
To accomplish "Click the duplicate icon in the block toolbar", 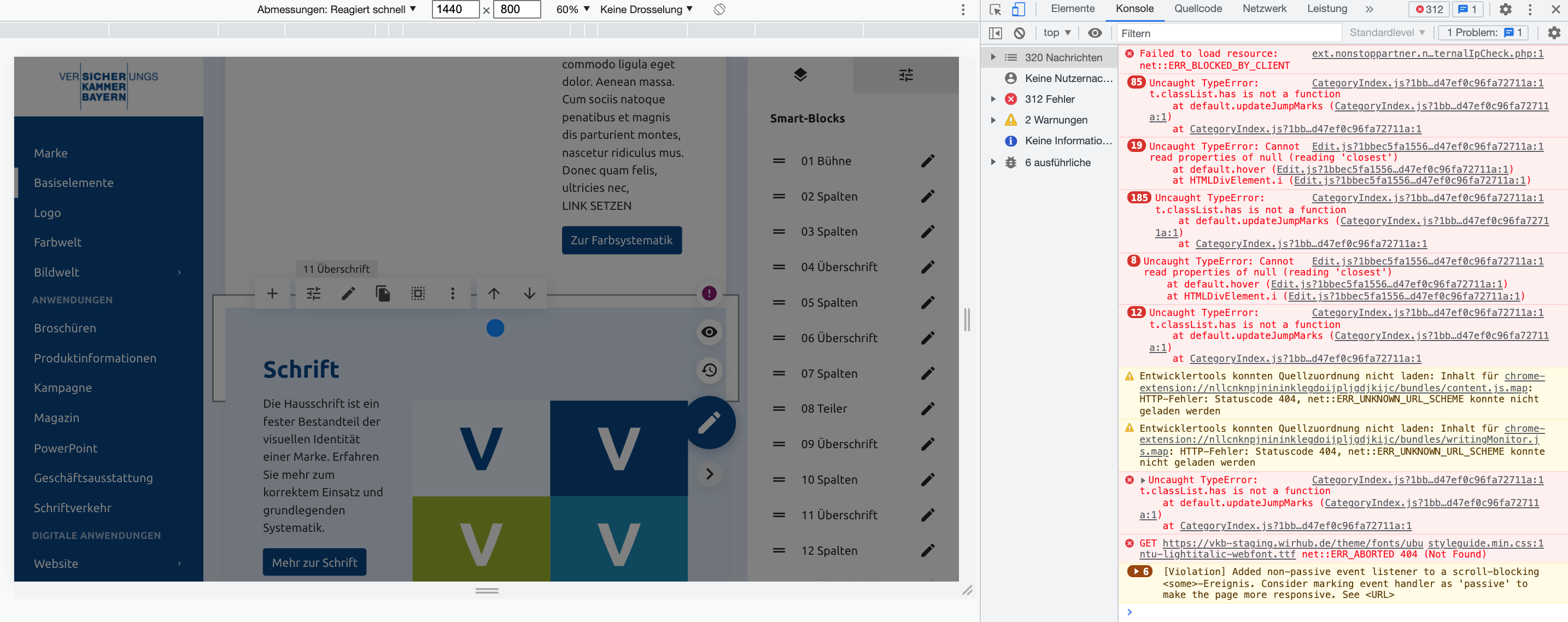I will 383,294.
